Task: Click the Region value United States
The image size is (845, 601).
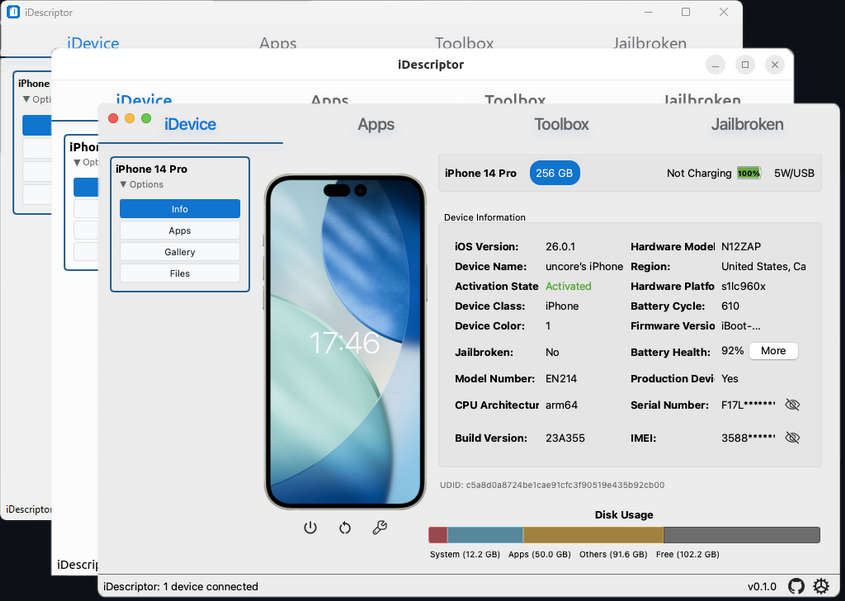Action: coord(764,266)
